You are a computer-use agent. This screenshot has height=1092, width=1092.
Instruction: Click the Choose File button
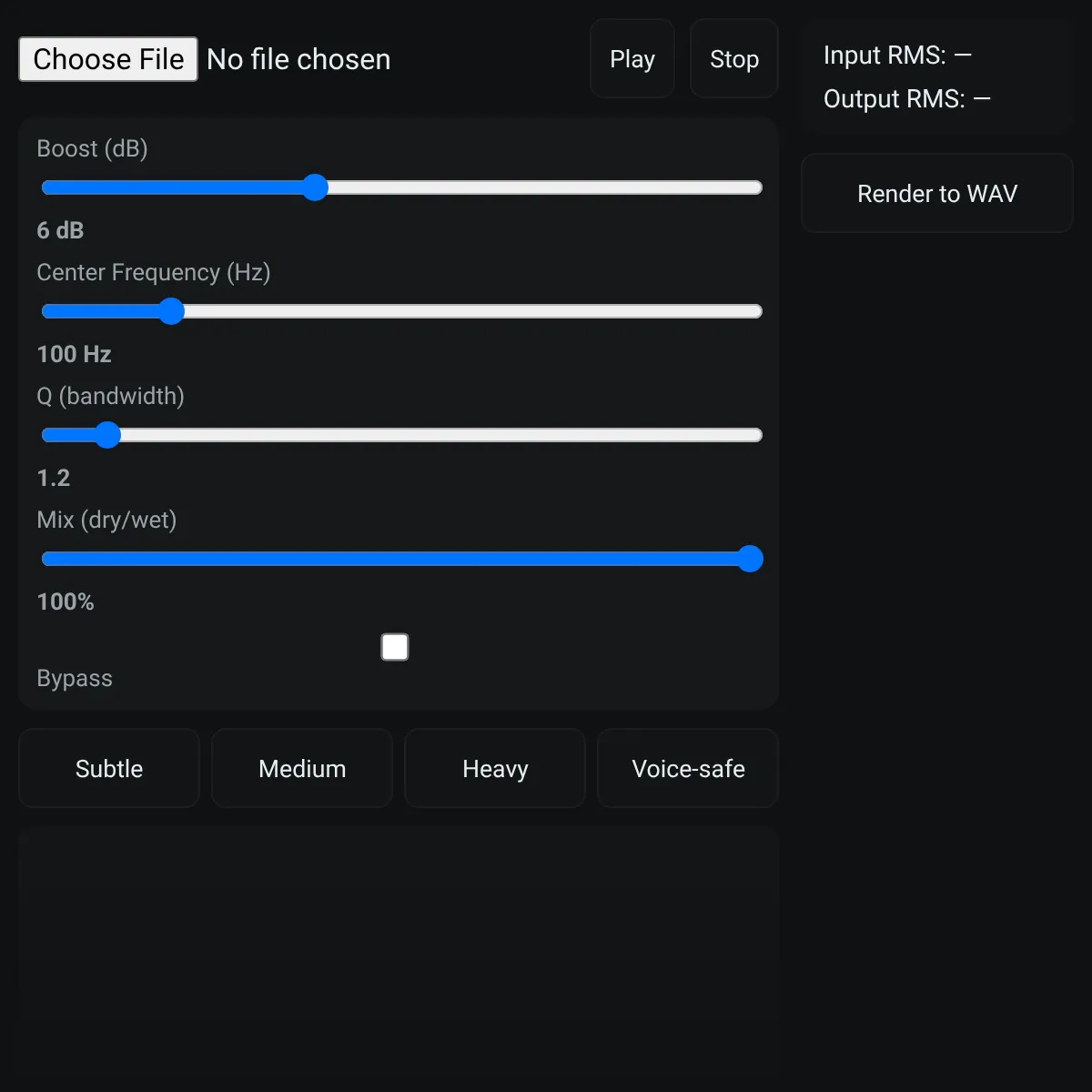point(108,59)
